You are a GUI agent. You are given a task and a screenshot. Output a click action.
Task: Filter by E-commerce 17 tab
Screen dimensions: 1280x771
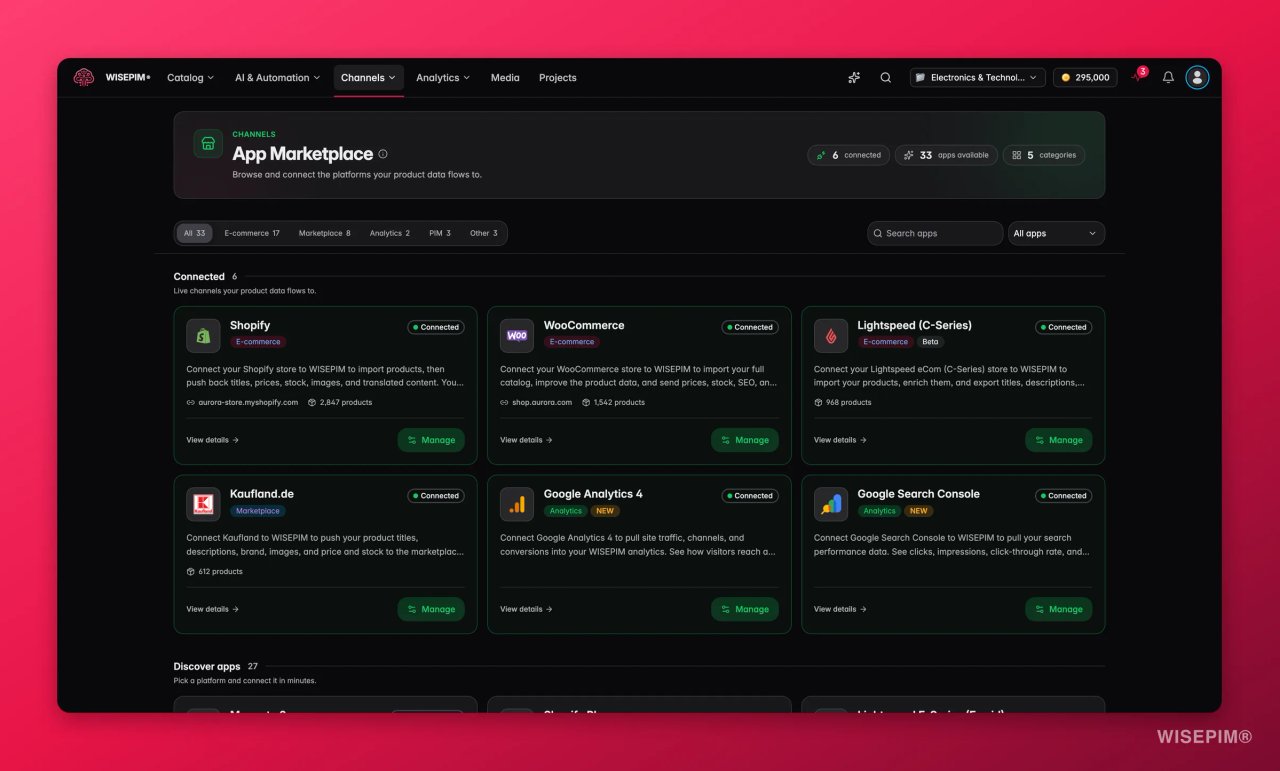click(252, 233)
